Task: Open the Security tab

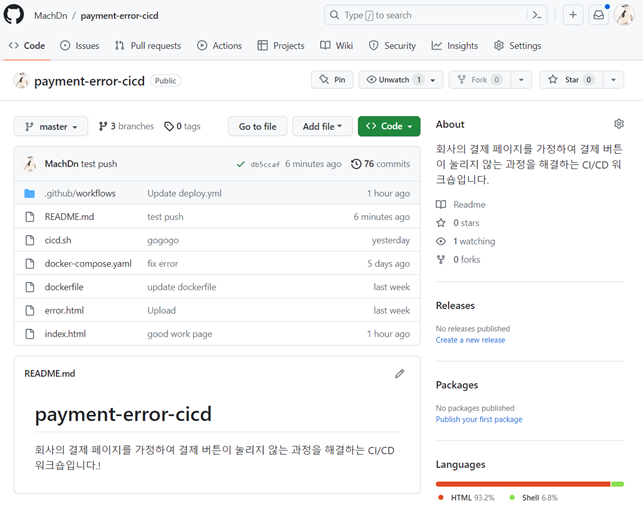Action: coord(392,46)
